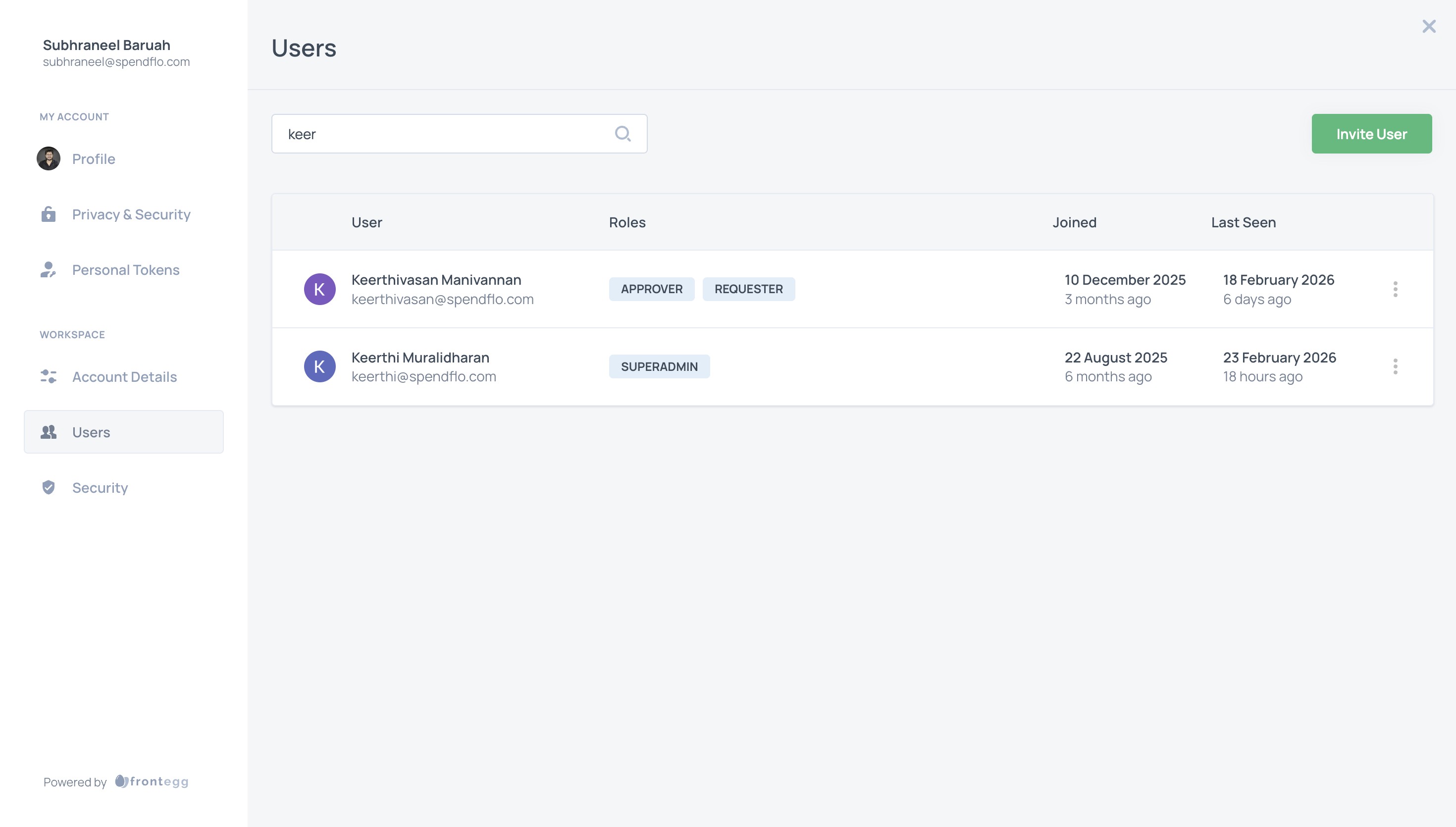This screenshot has height=827, width=1456.
Task: Close the Users panel with the X
Action: click(x=1429, y=26)
